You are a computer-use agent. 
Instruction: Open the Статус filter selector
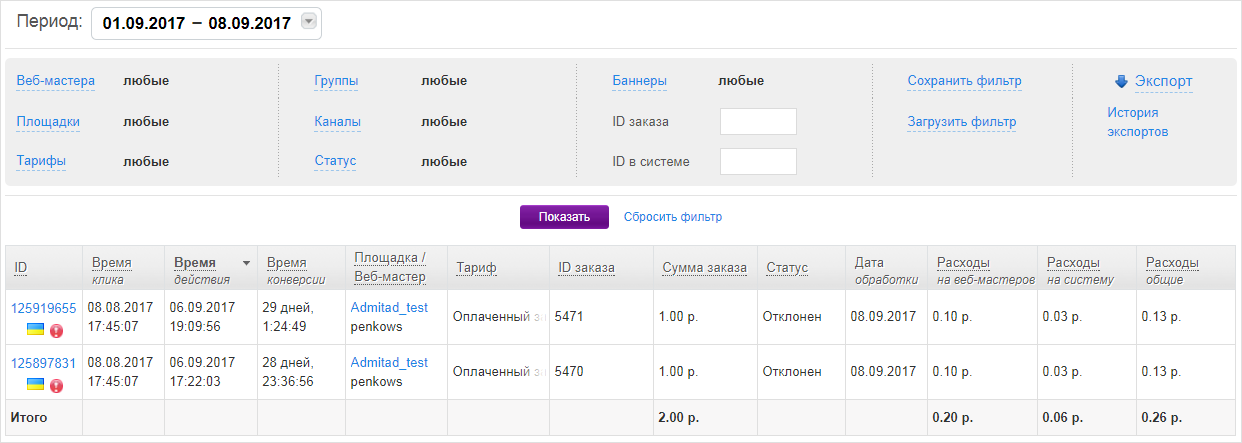(335, 161)
